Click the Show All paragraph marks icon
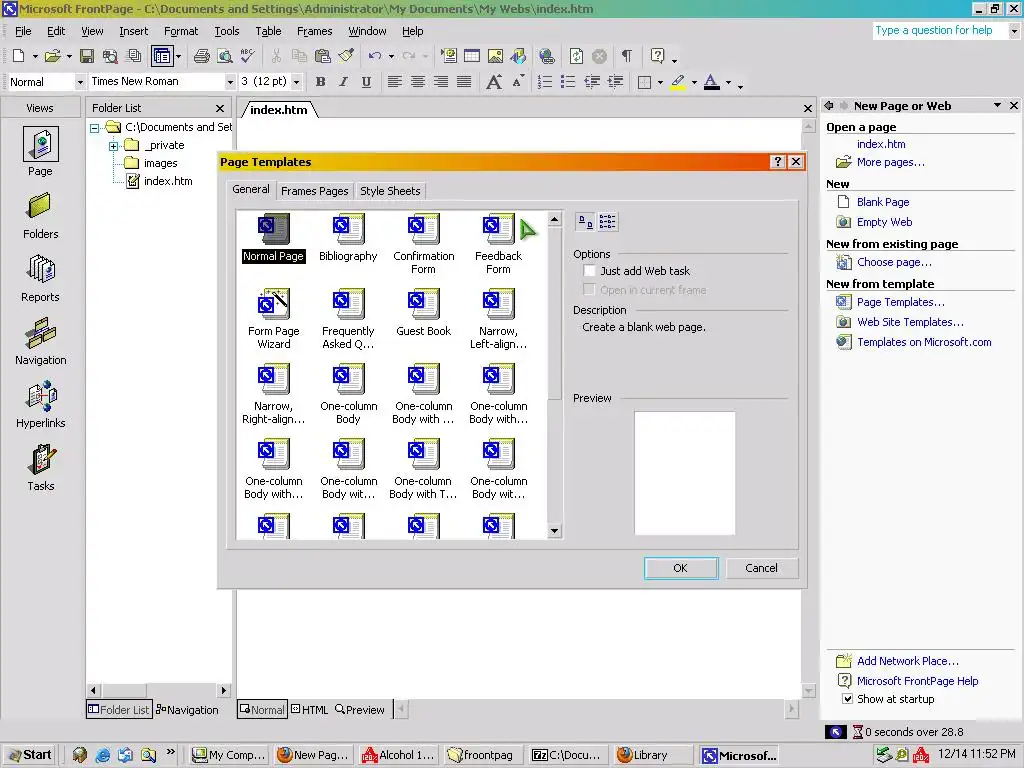1024x768 pixels. tap(627, 56)
